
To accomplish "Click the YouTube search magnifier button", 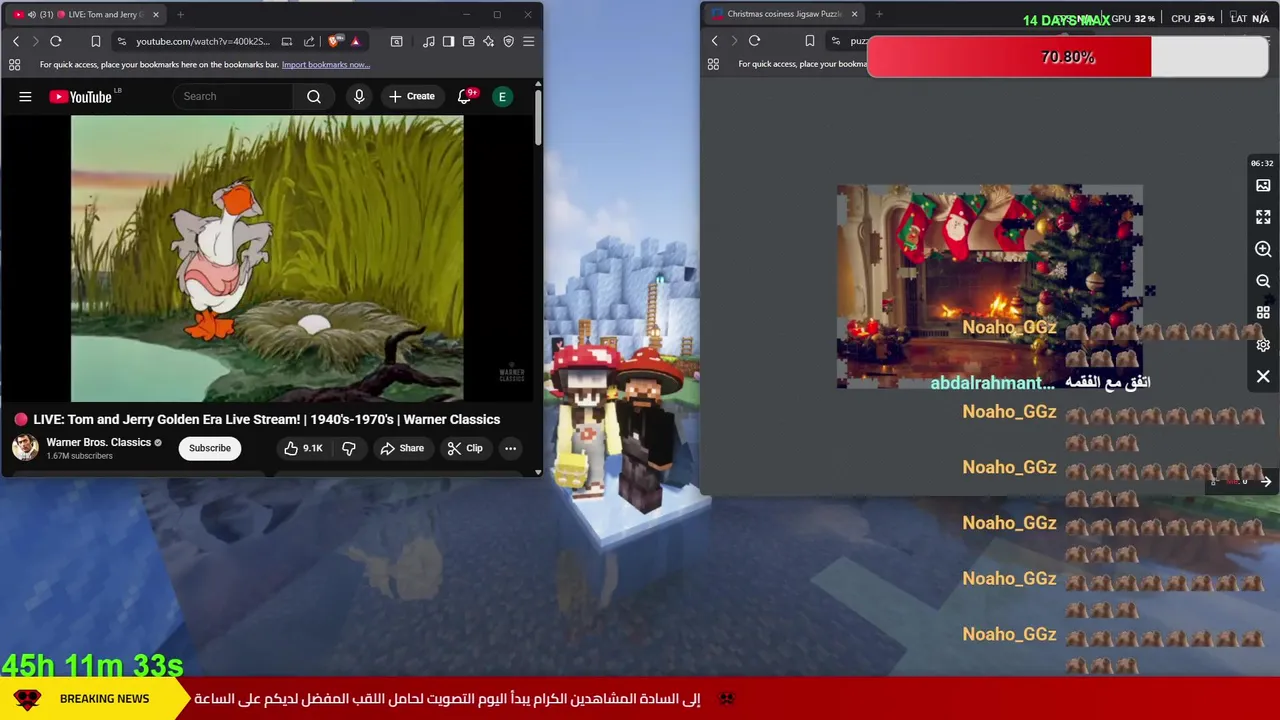I will [314, 96].
